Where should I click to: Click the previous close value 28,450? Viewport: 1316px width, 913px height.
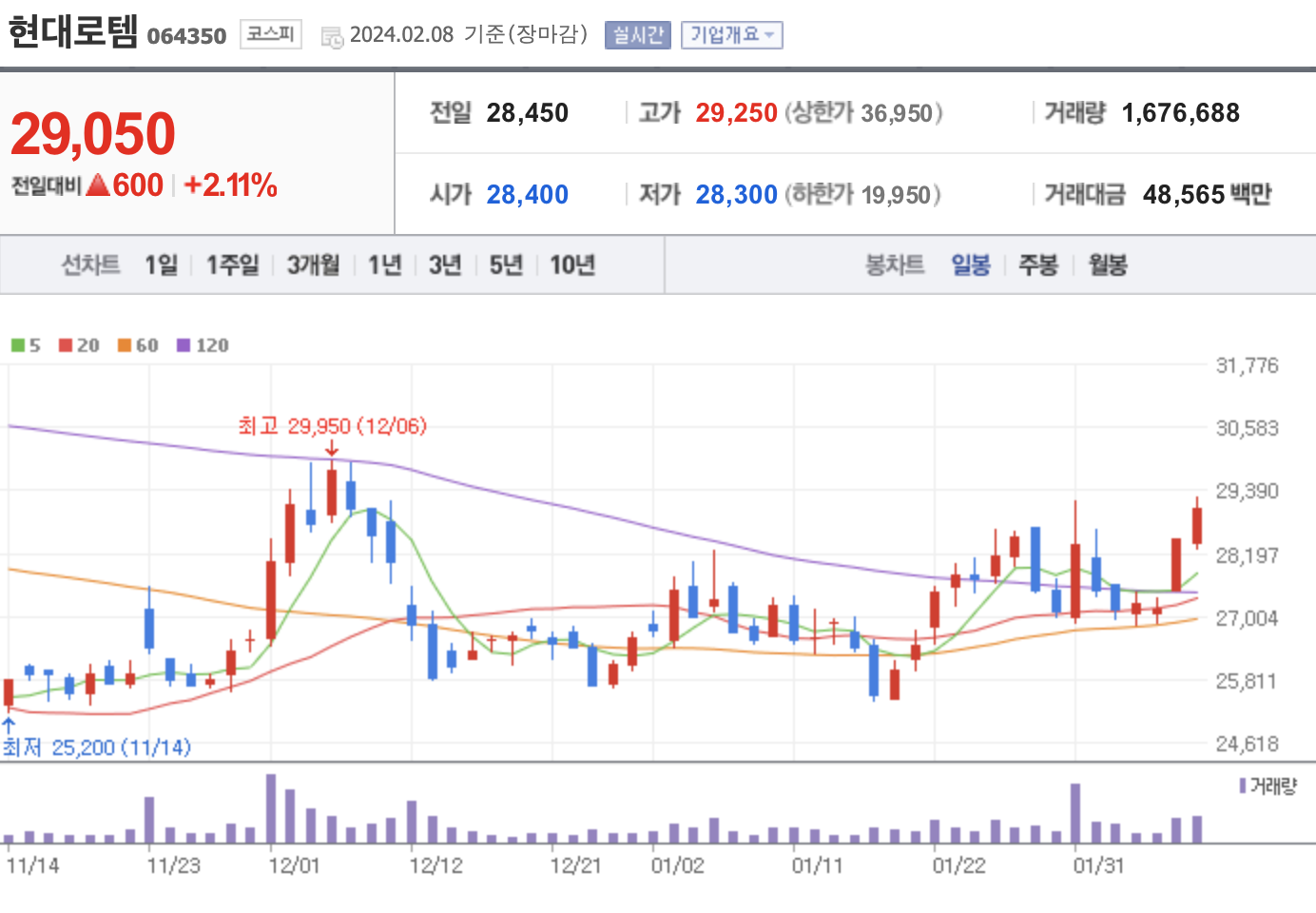(x=527, y=113)
